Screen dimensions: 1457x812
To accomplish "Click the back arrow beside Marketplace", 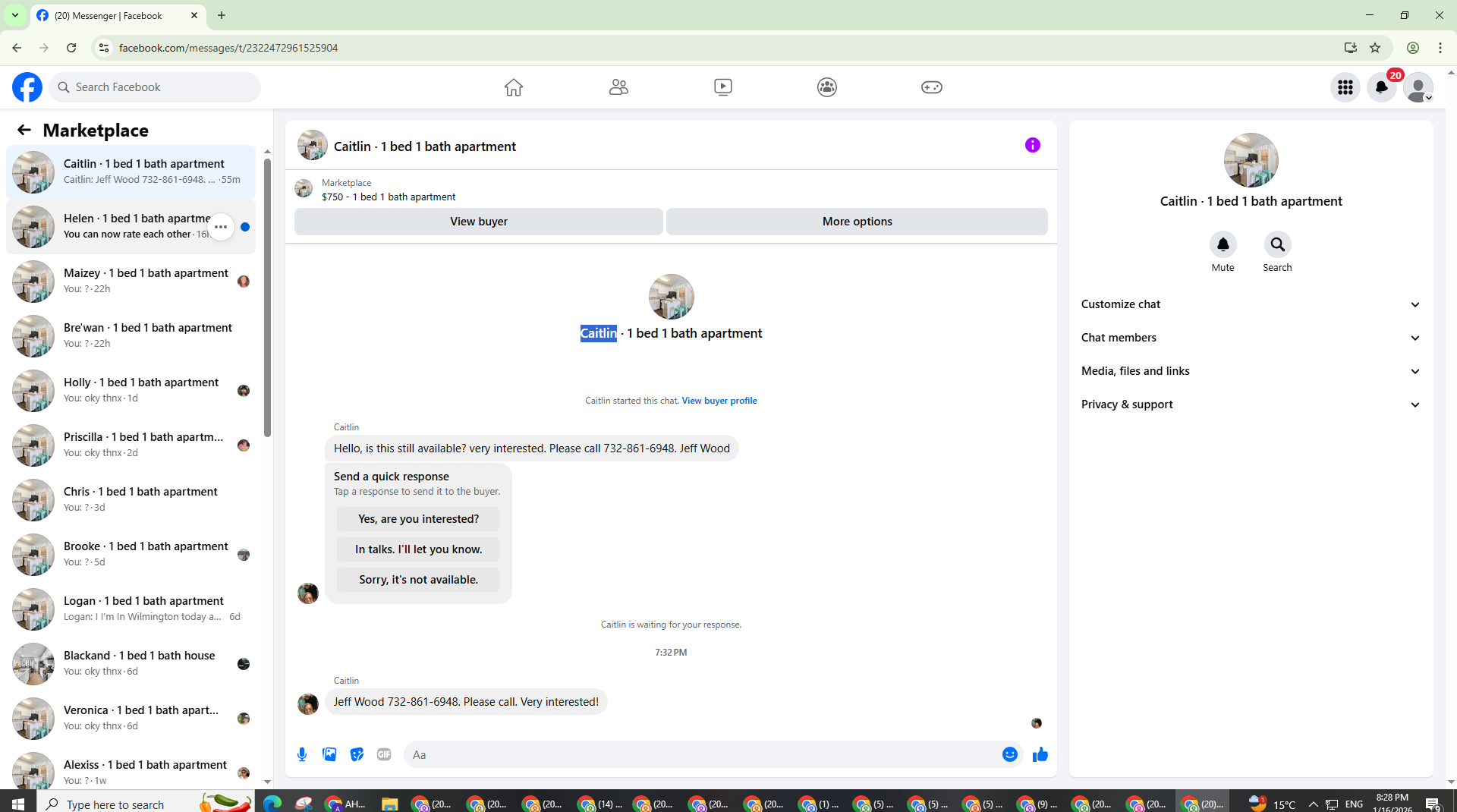I will pyautogui.click(x=24, y=130).
